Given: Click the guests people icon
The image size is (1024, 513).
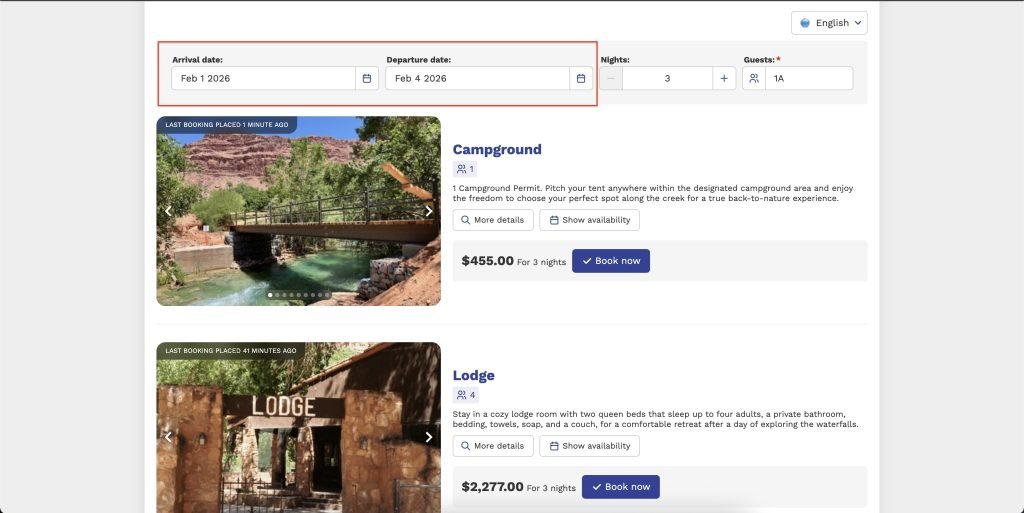Looking at the screenshot, I should point(754,78).
